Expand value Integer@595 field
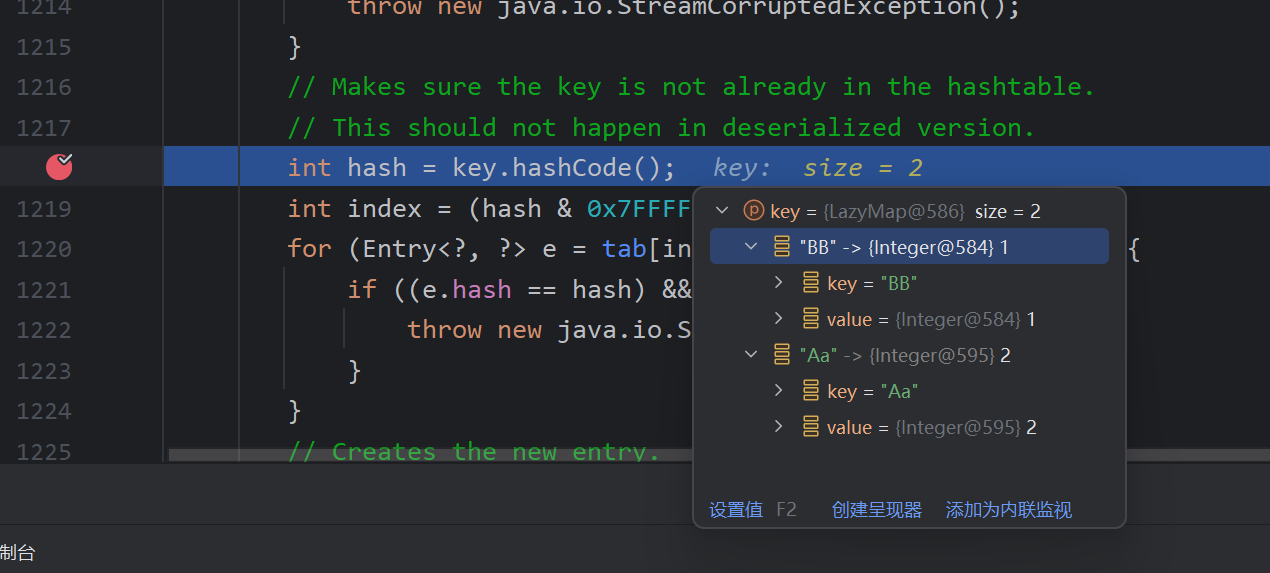 click(x=779, y=427)
